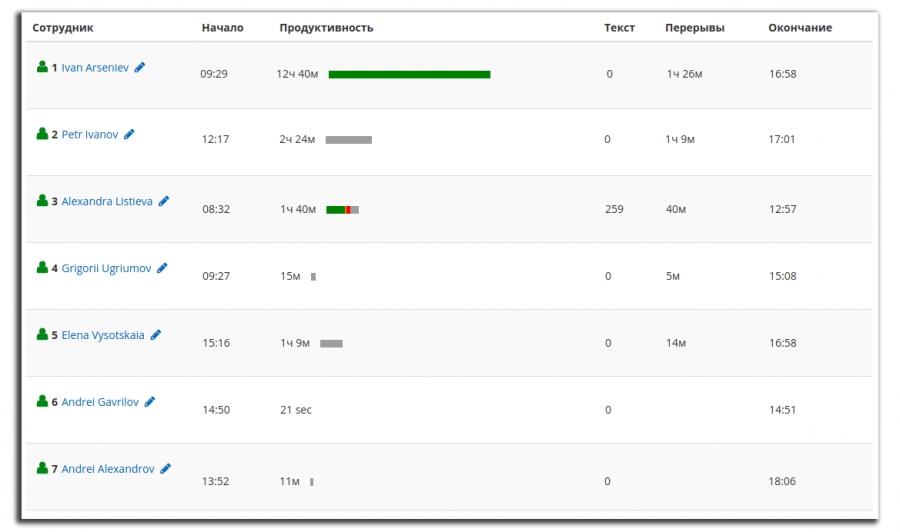Open the Elena Vysotskaia name link
Image resolution: width=900 pixels, height=532 pixels.
[103, 335]
